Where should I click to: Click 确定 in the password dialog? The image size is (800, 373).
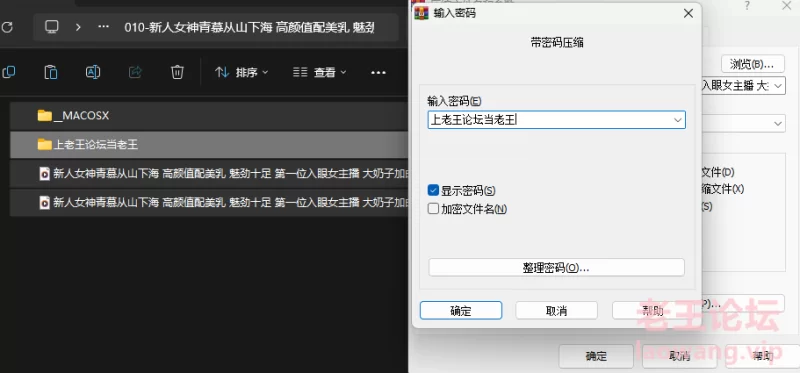click(461, 310)
